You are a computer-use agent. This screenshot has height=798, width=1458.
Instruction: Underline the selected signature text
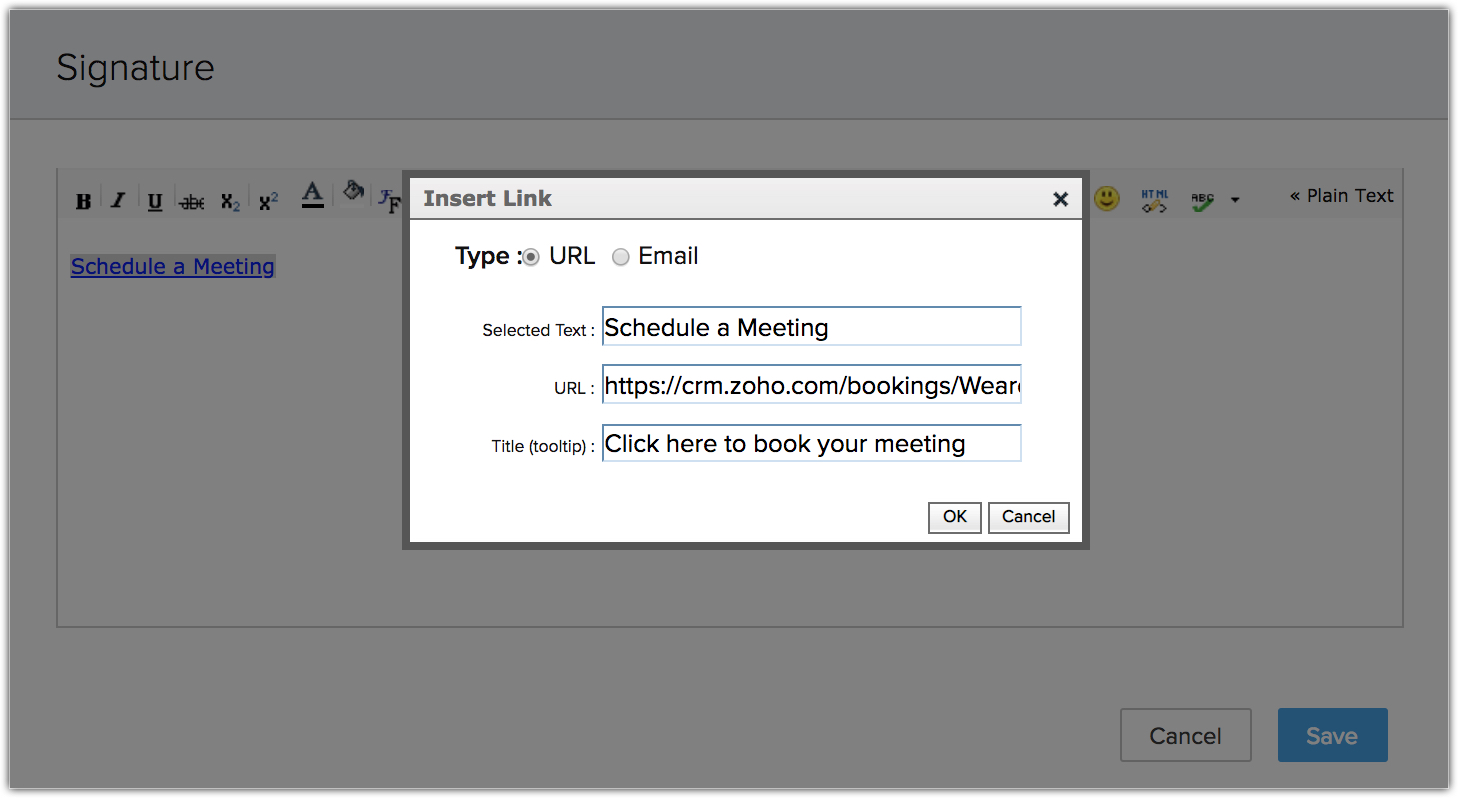pos(155,201)
